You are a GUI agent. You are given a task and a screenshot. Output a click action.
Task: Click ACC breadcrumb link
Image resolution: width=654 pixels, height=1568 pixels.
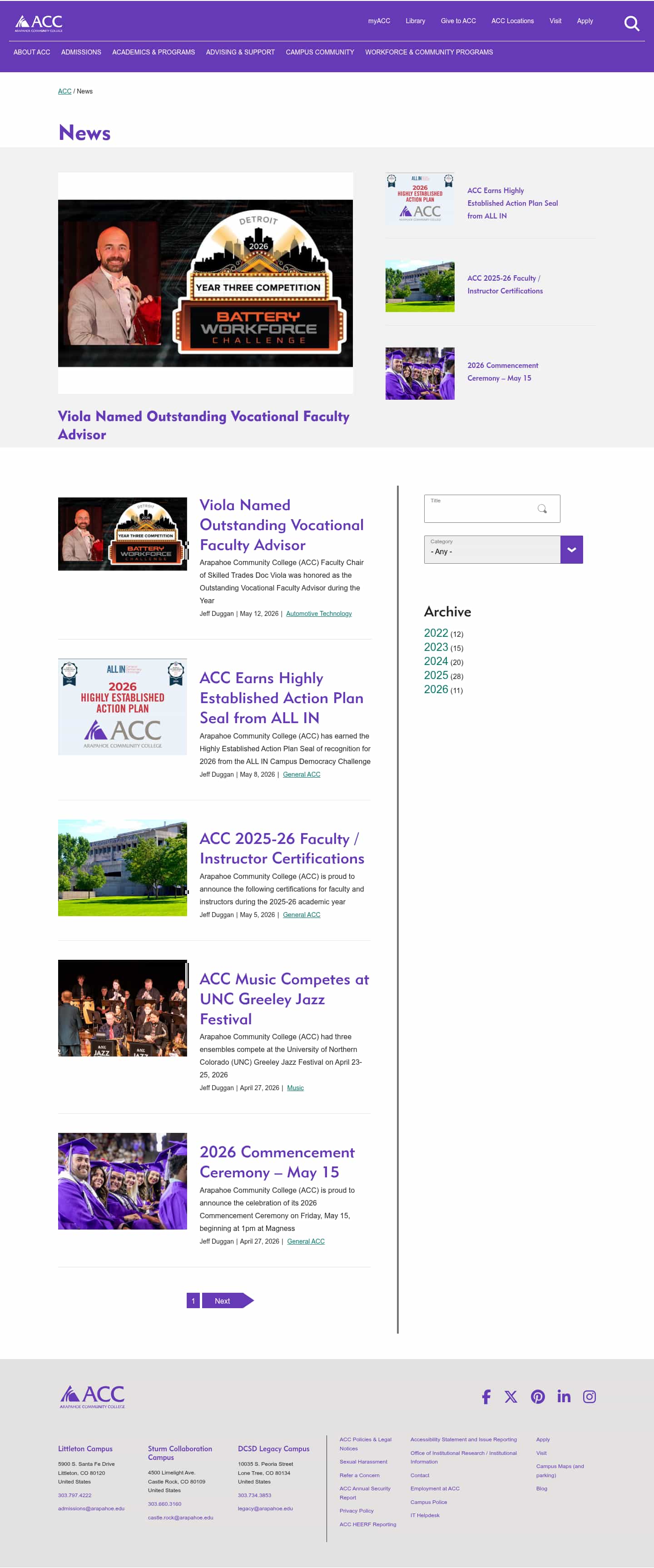coord(64,91)
